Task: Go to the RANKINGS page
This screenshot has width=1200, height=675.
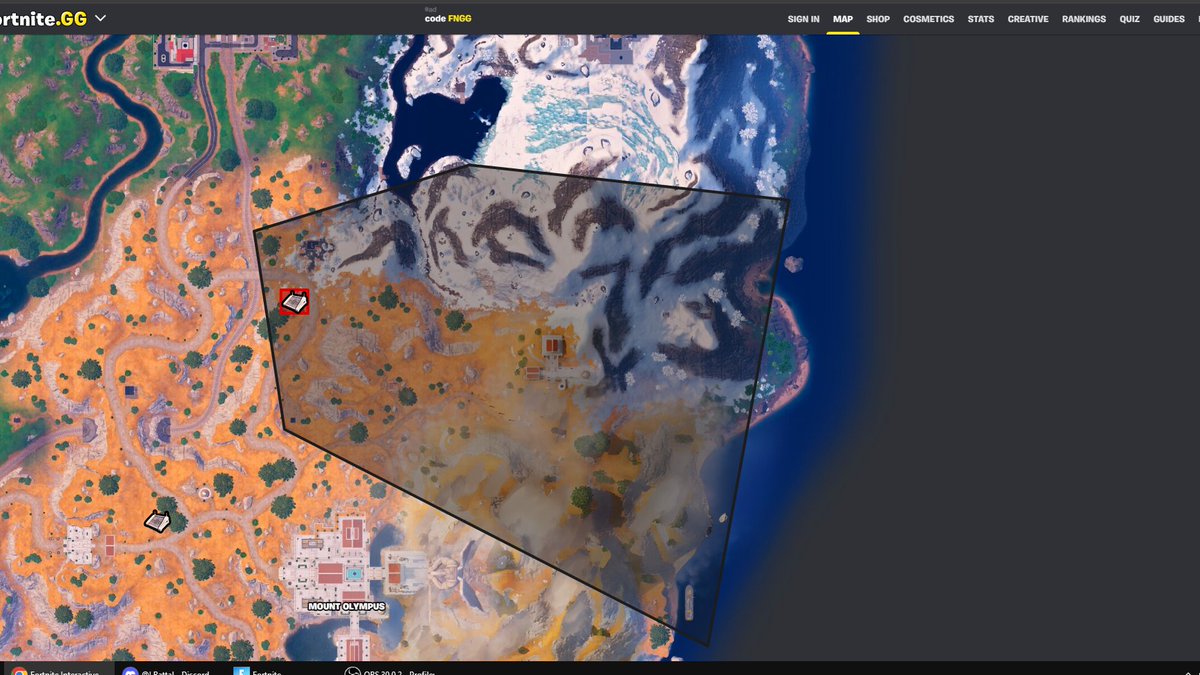Action: click(1084, 19)
